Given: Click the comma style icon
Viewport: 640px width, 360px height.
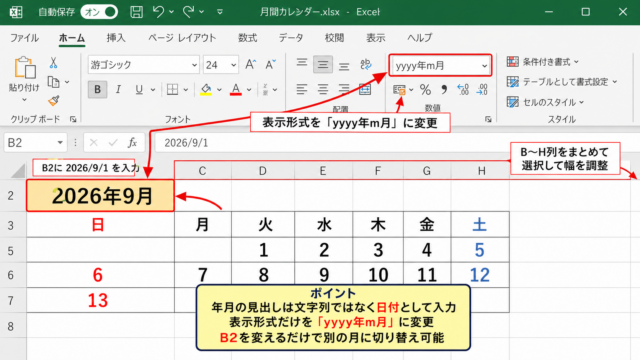Looking at the screenshot, I should click(444, 89).
